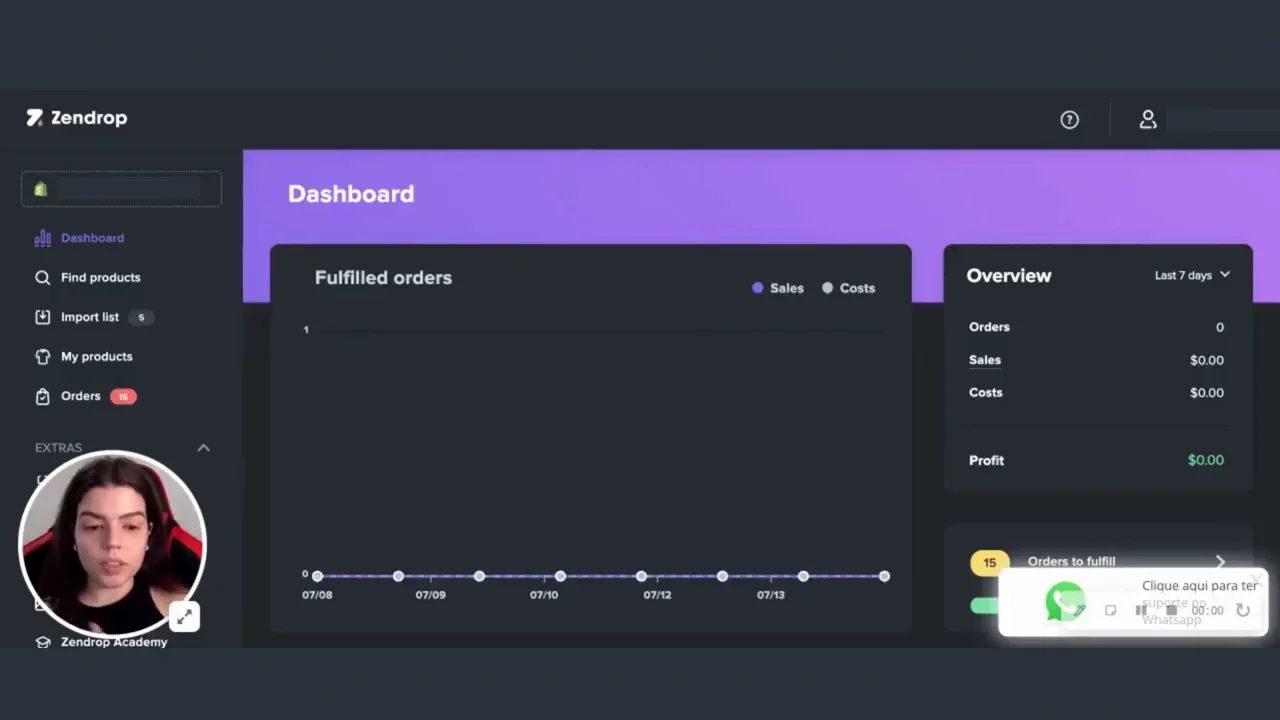Toggle the Costs legend series

pos(848,288)
